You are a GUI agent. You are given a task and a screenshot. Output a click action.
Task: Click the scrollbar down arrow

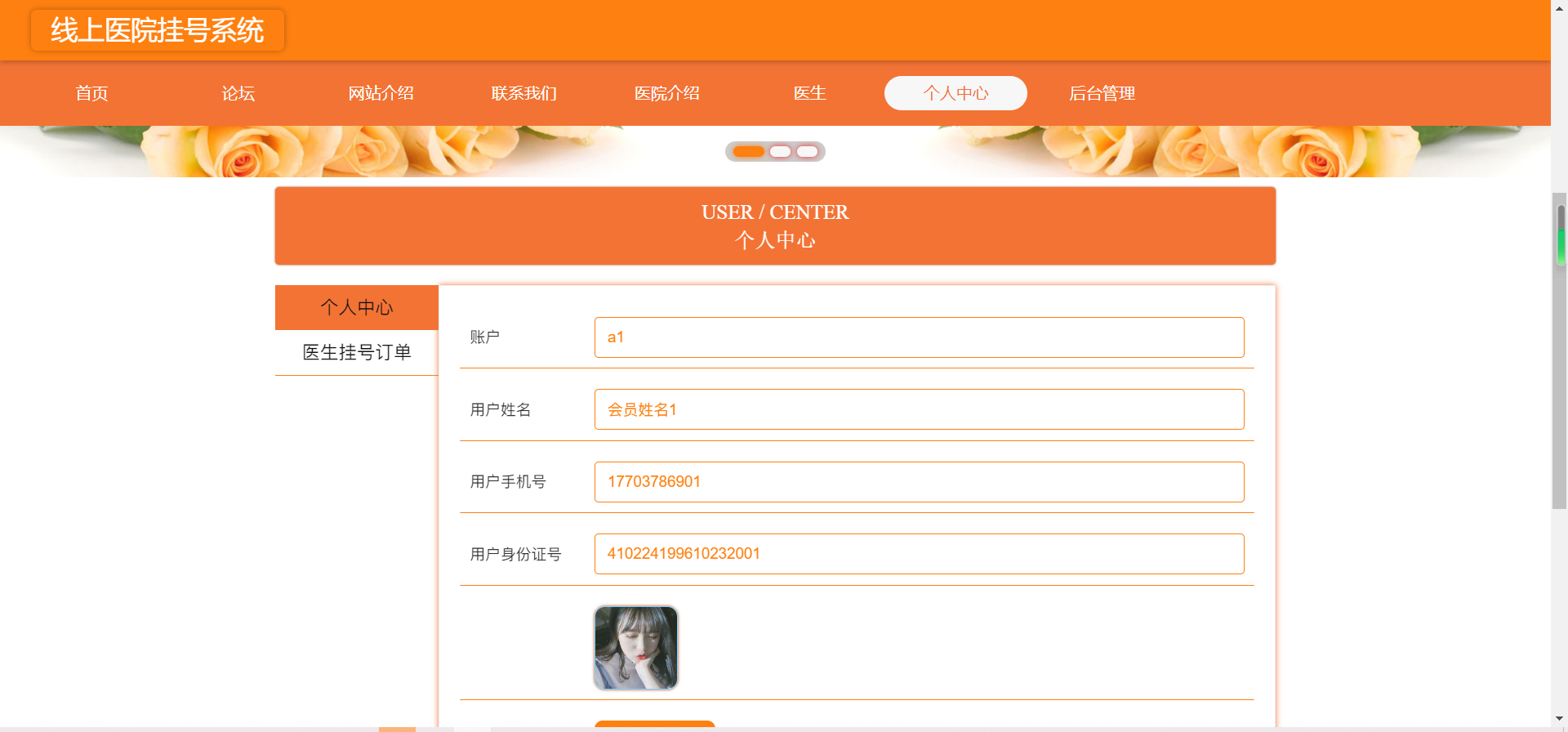tap(1560, 719)
